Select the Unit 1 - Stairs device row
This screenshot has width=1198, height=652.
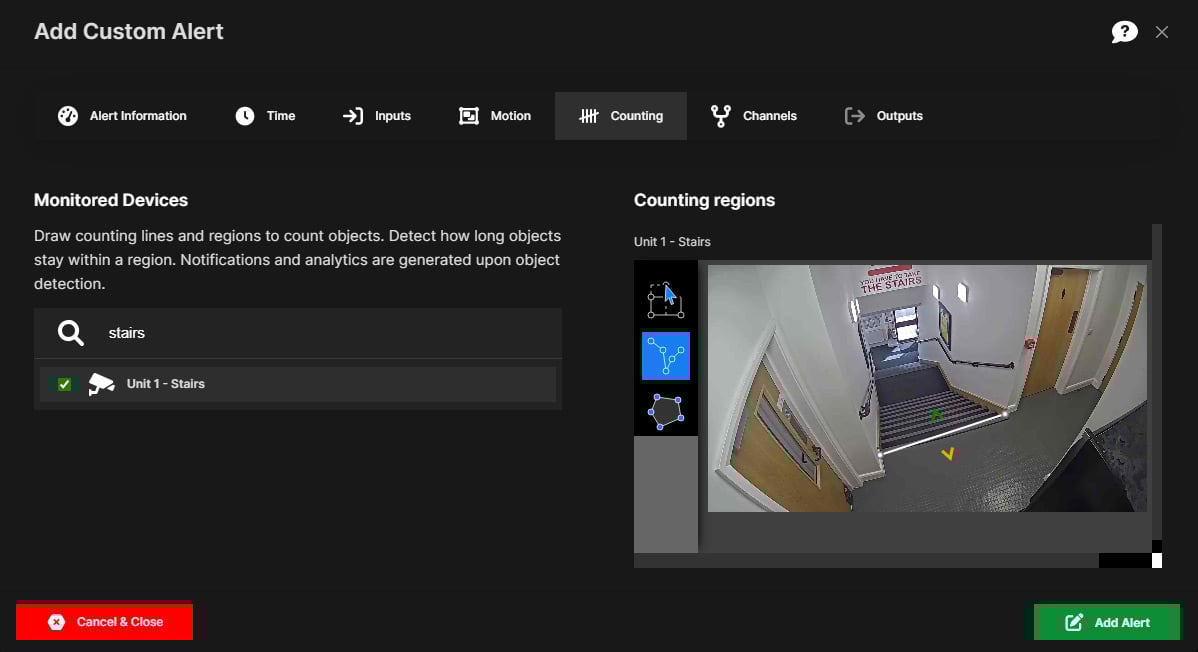[x=298, y=384]
